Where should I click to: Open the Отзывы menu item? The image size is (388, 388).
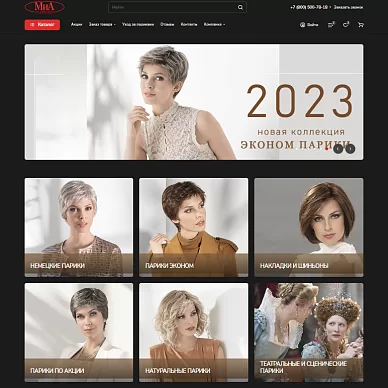click(x=167, y=24)
